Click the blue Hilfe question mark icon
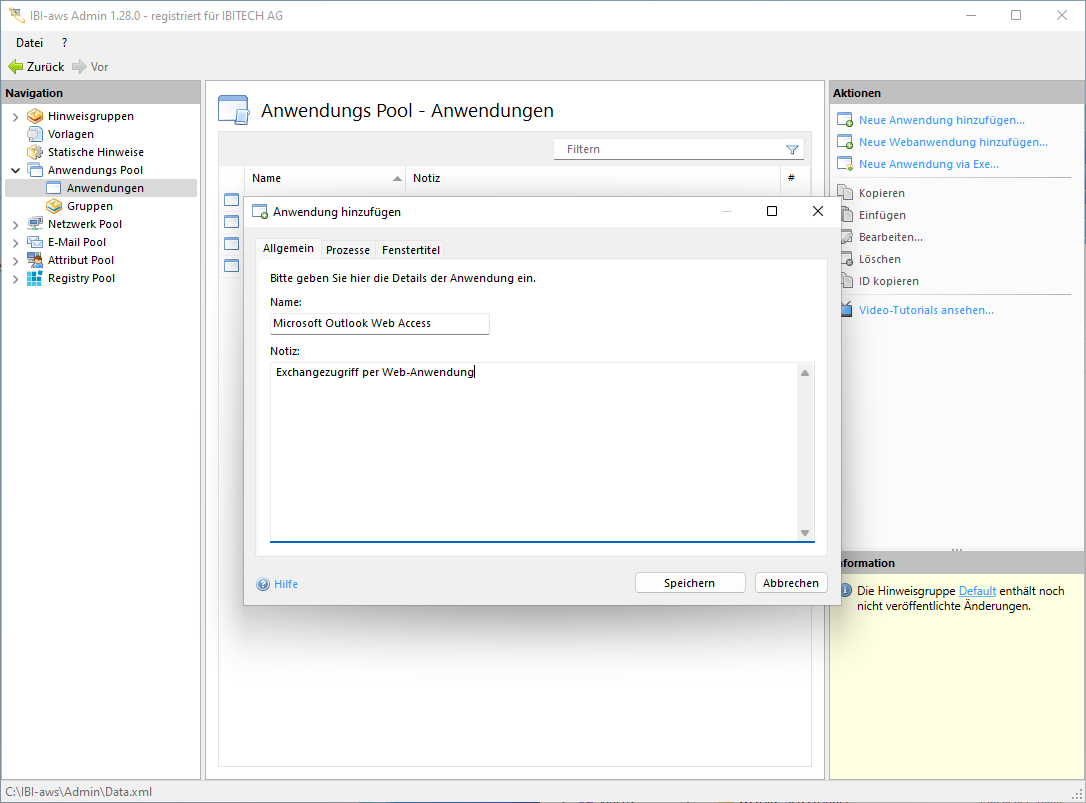The height and width of the screenshot is (803, 1086). [263, 584]
